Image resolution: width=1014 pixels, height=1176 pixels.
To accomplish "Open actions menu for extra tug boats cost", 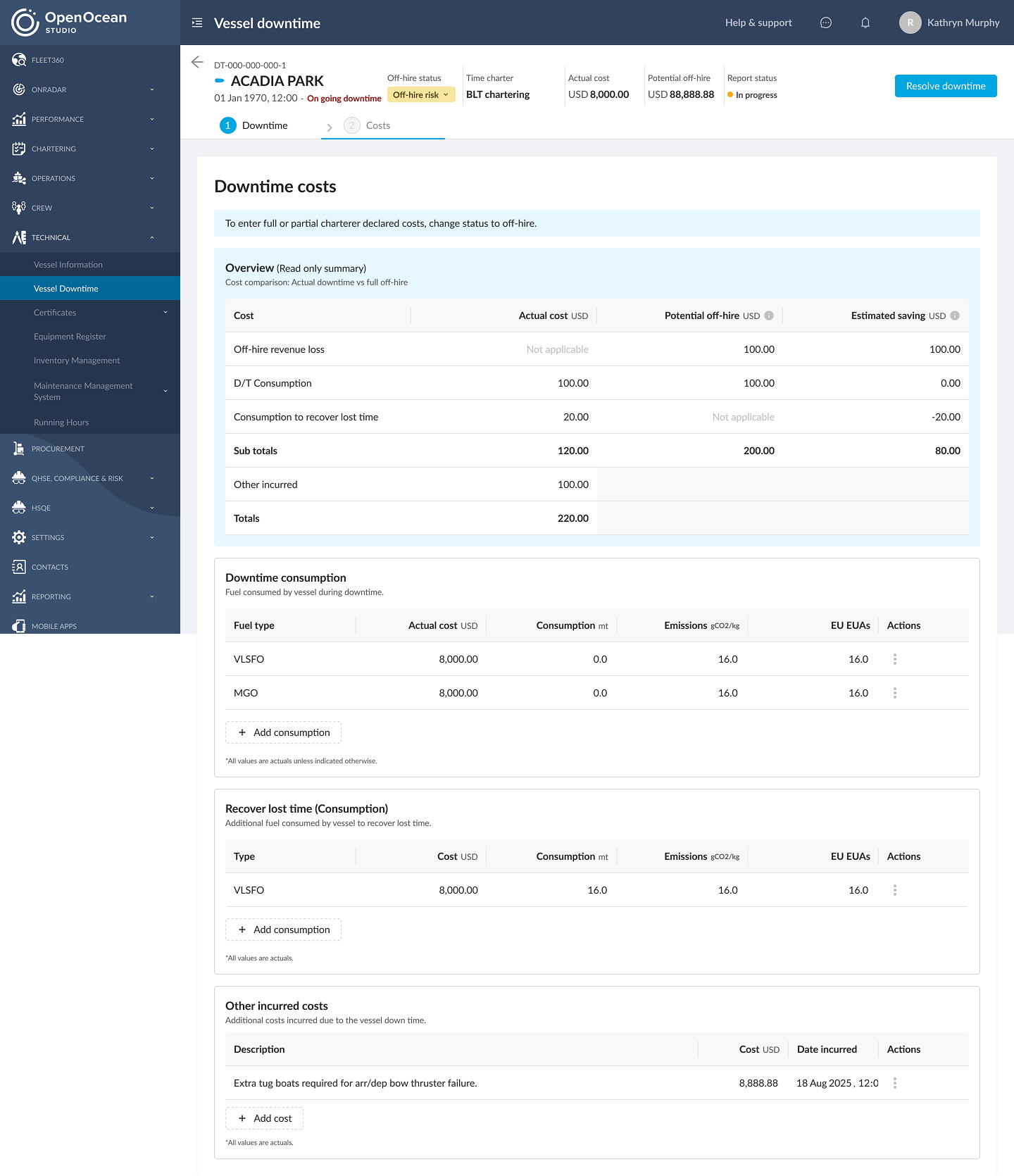I will pyautogui.click(x=895, y=1083).
